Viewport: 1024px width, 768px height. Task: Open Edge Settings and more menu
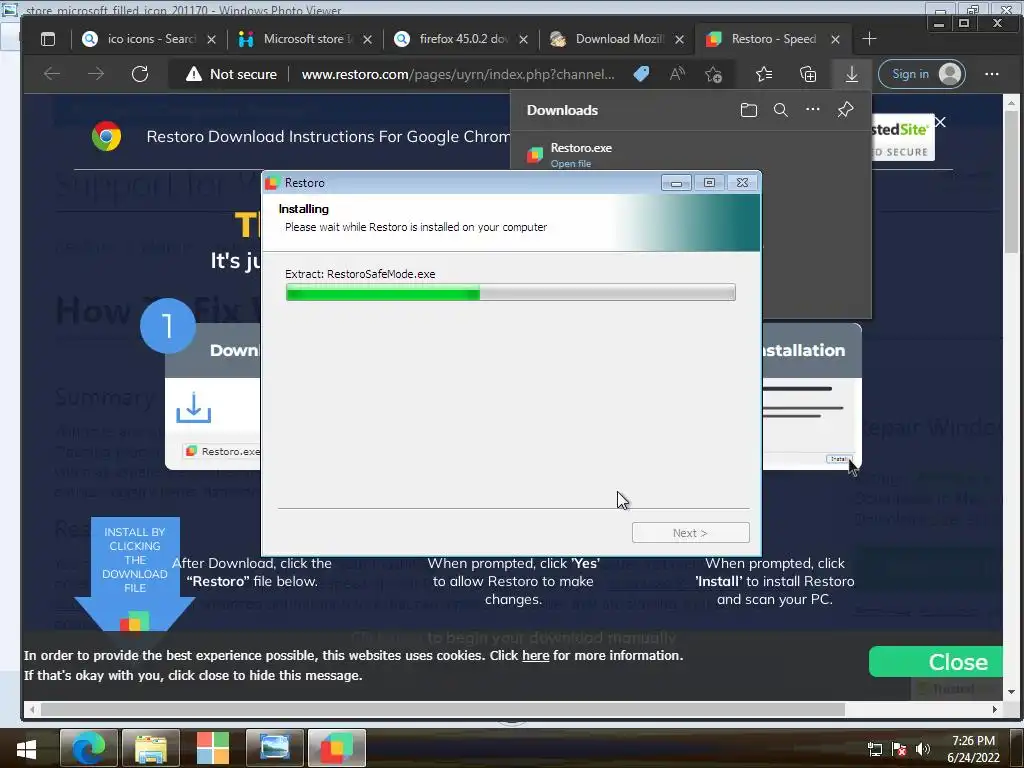991,74
